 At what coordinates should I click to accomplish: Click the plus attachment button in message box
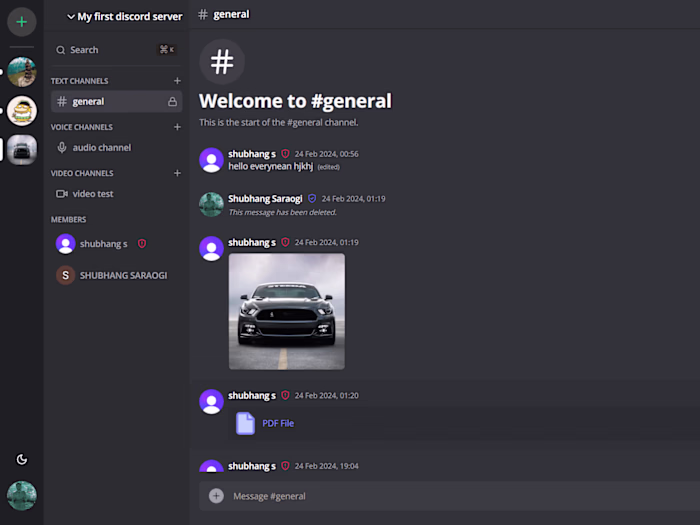[x=217, y=496]
